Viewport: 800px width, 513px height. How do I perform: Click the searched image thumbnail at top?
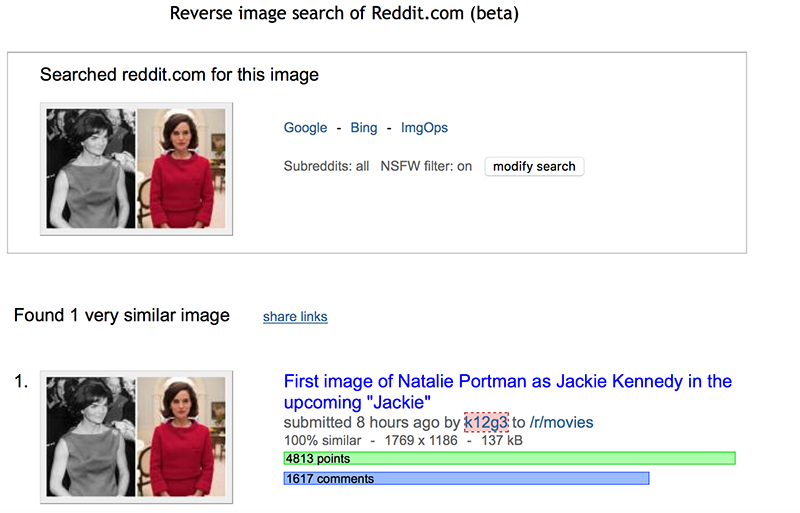pos(136,168)
